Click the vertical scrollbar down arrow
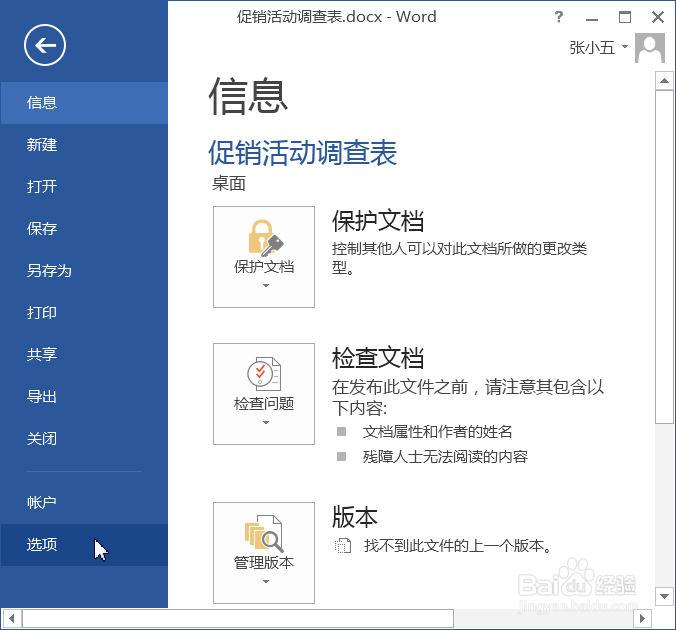This screenshot has height=630, width=676. pos(664,596)
